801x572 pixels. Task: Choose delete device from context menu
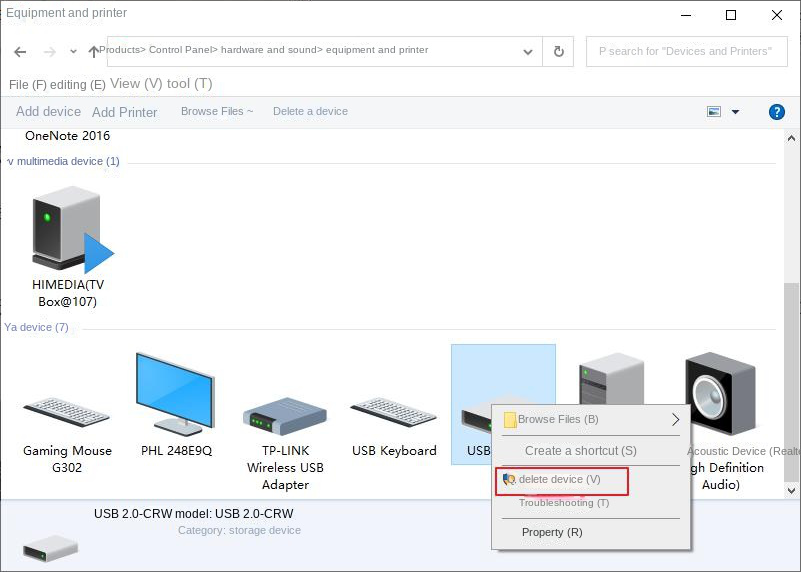coord(560,480)
